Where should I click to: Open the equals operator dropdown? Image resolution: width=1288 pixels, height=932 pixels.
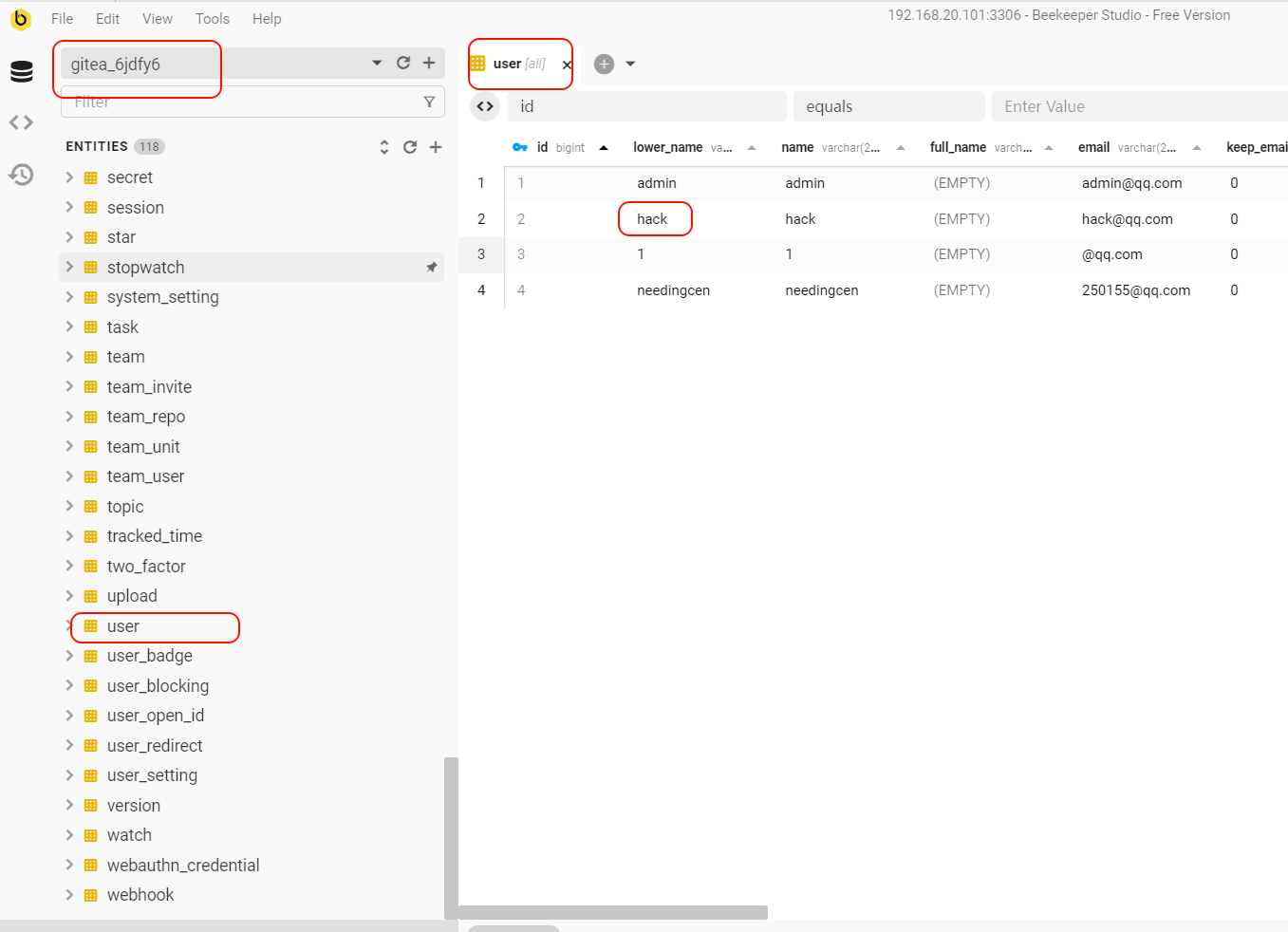[888, 106]
